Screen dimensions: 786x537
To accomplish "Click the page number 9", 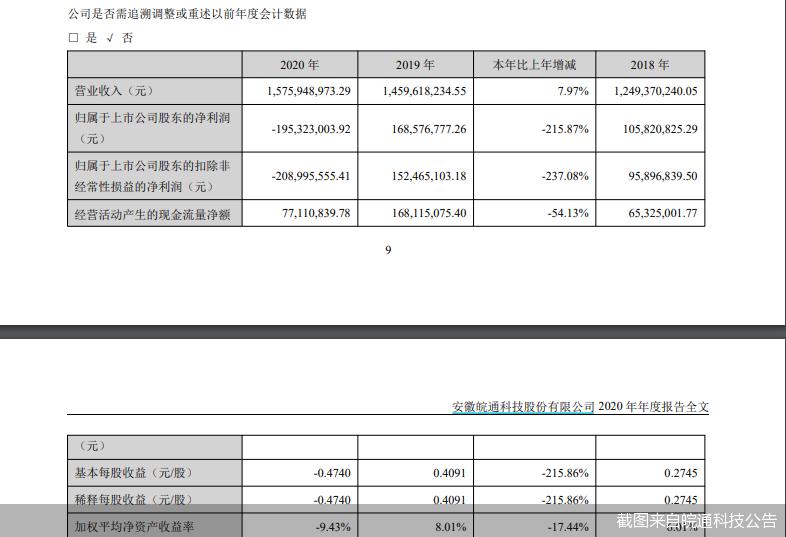I will coord(388,250).
